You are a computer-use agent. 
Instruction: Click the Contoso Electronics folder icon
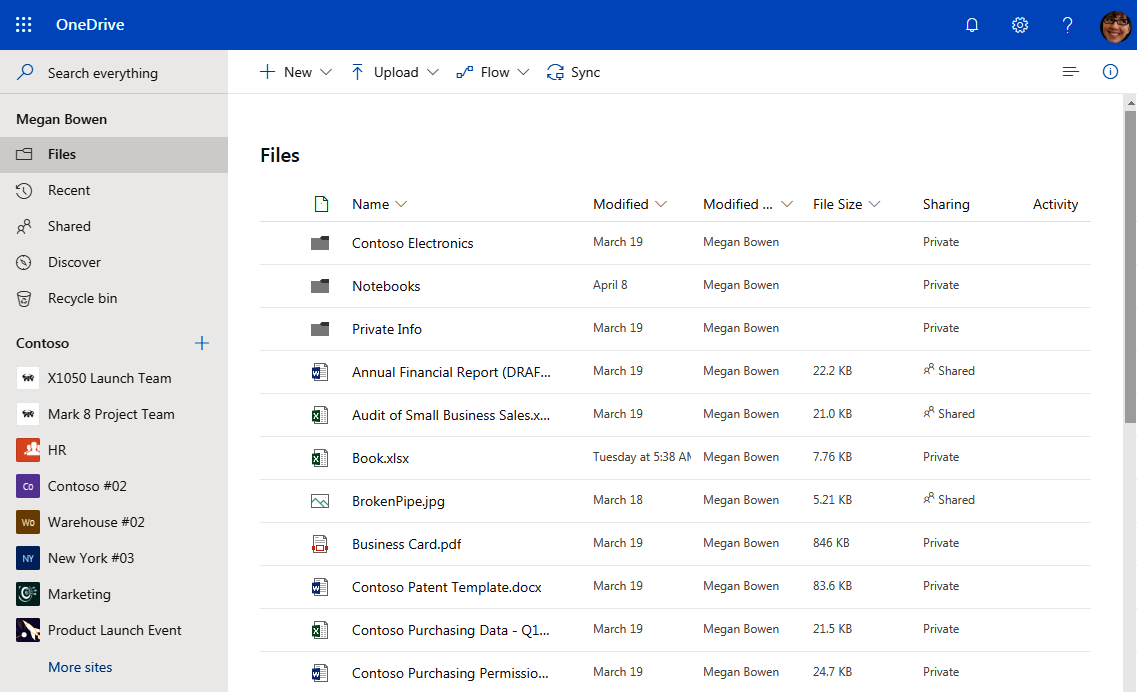click(x=320, y=243)
